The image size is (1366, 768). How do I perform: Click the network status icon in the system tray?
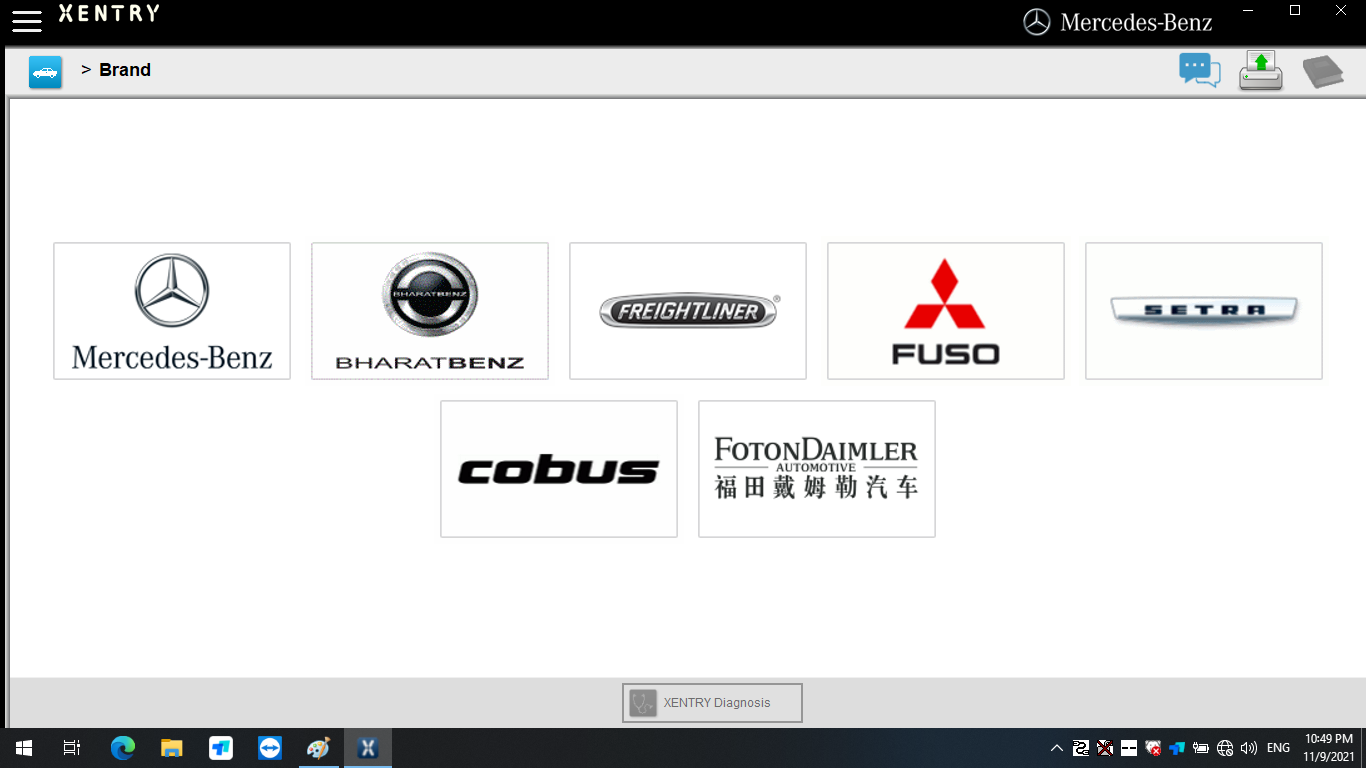(1225, 747)
